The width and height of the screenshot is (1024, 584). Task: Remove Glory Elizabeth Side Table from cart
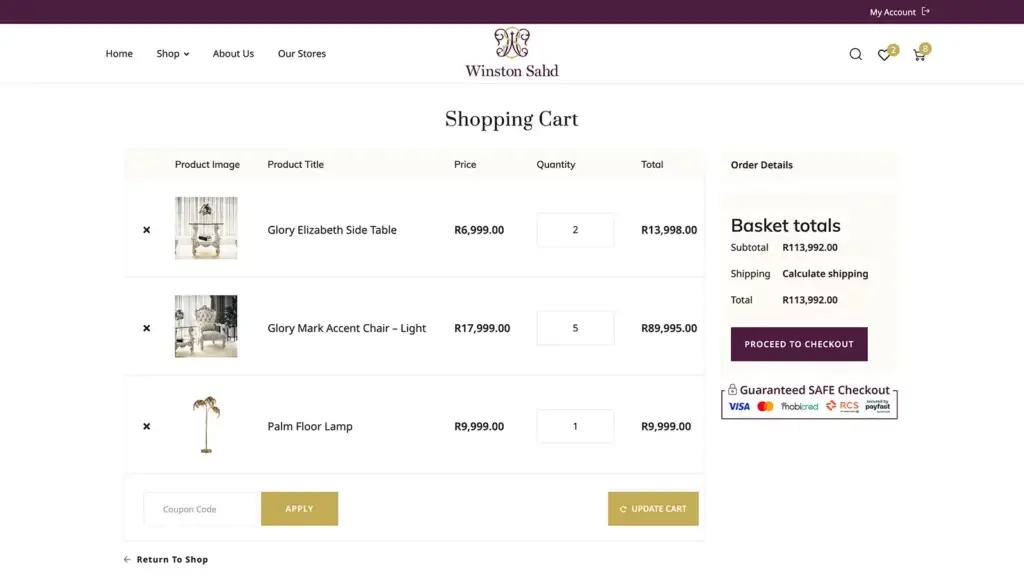tap(146, 230)
